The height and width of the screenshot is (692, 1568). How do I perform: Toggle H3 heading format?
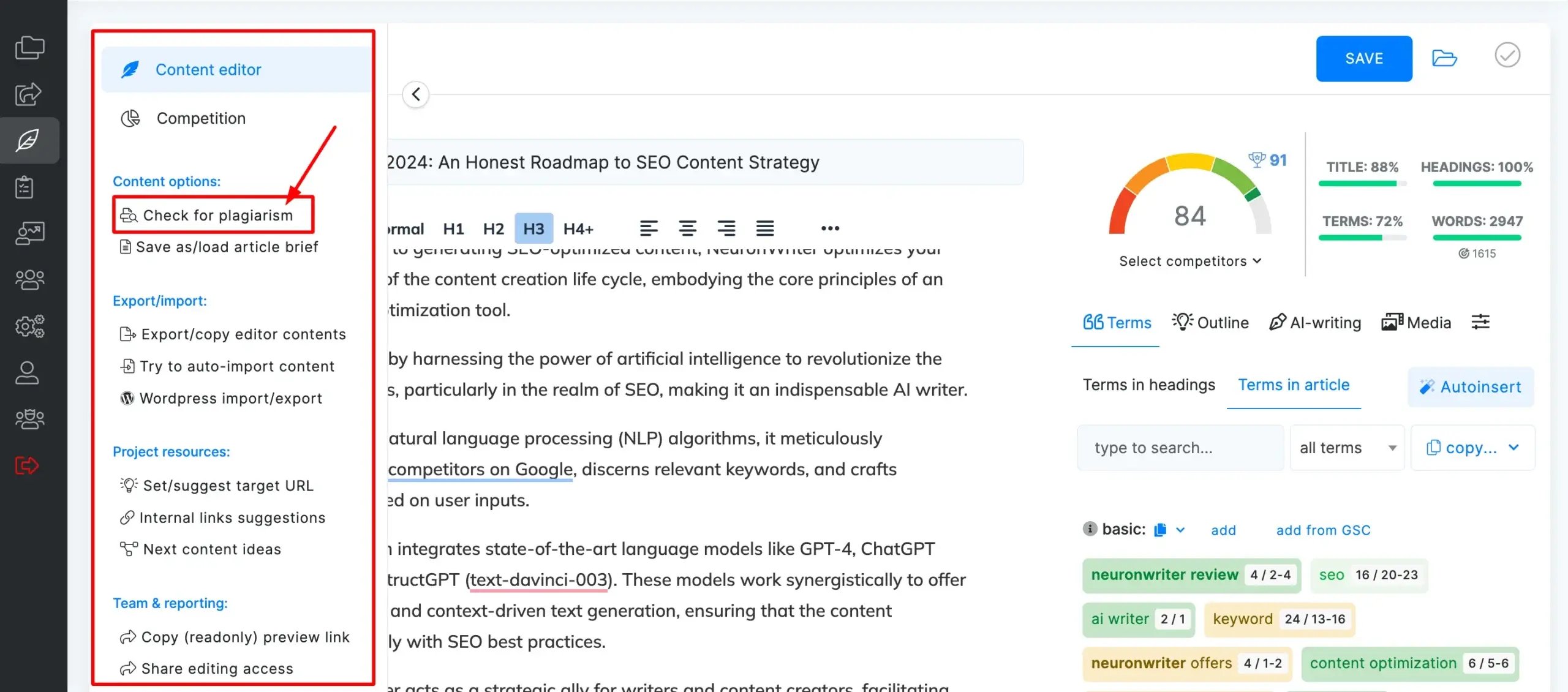[x=533, y=228]
